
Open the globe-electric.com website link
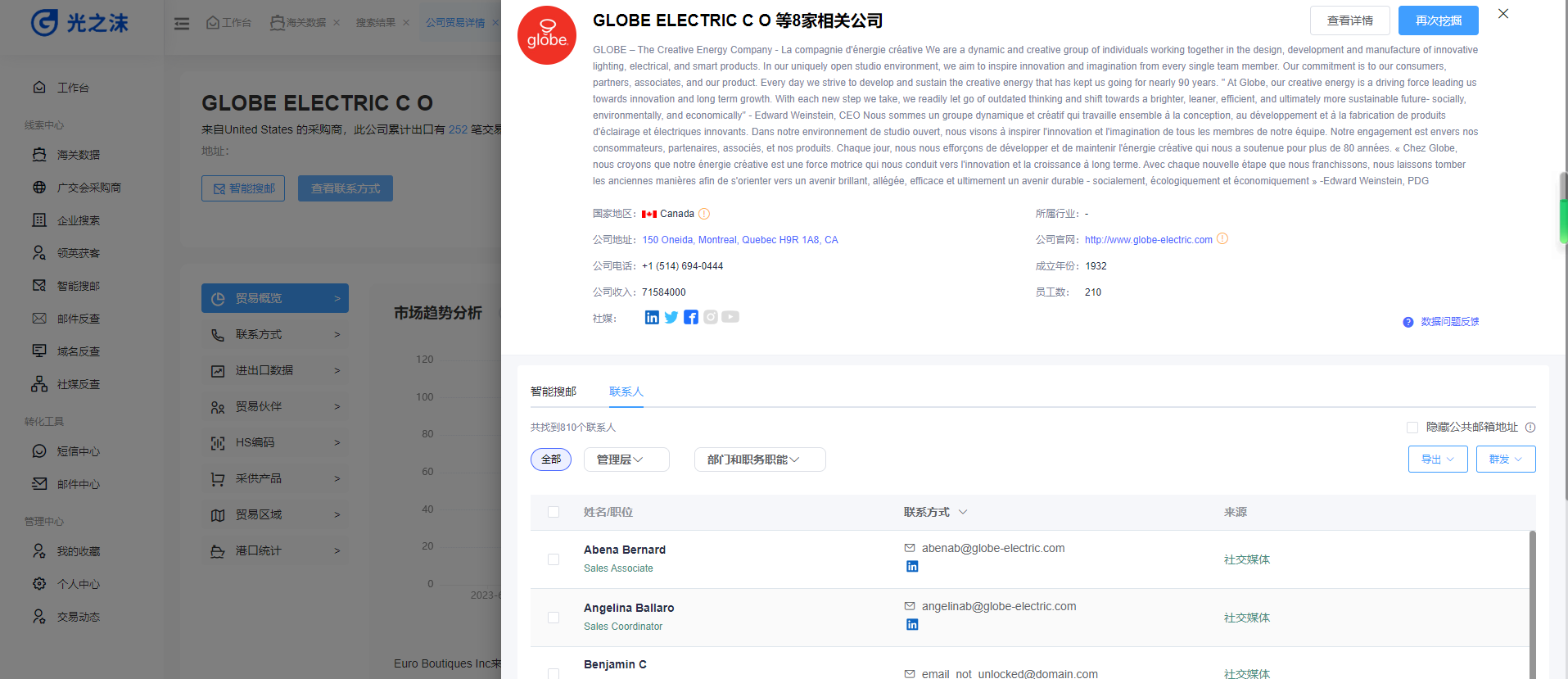pyautogui.click(x=1148, y=240)
